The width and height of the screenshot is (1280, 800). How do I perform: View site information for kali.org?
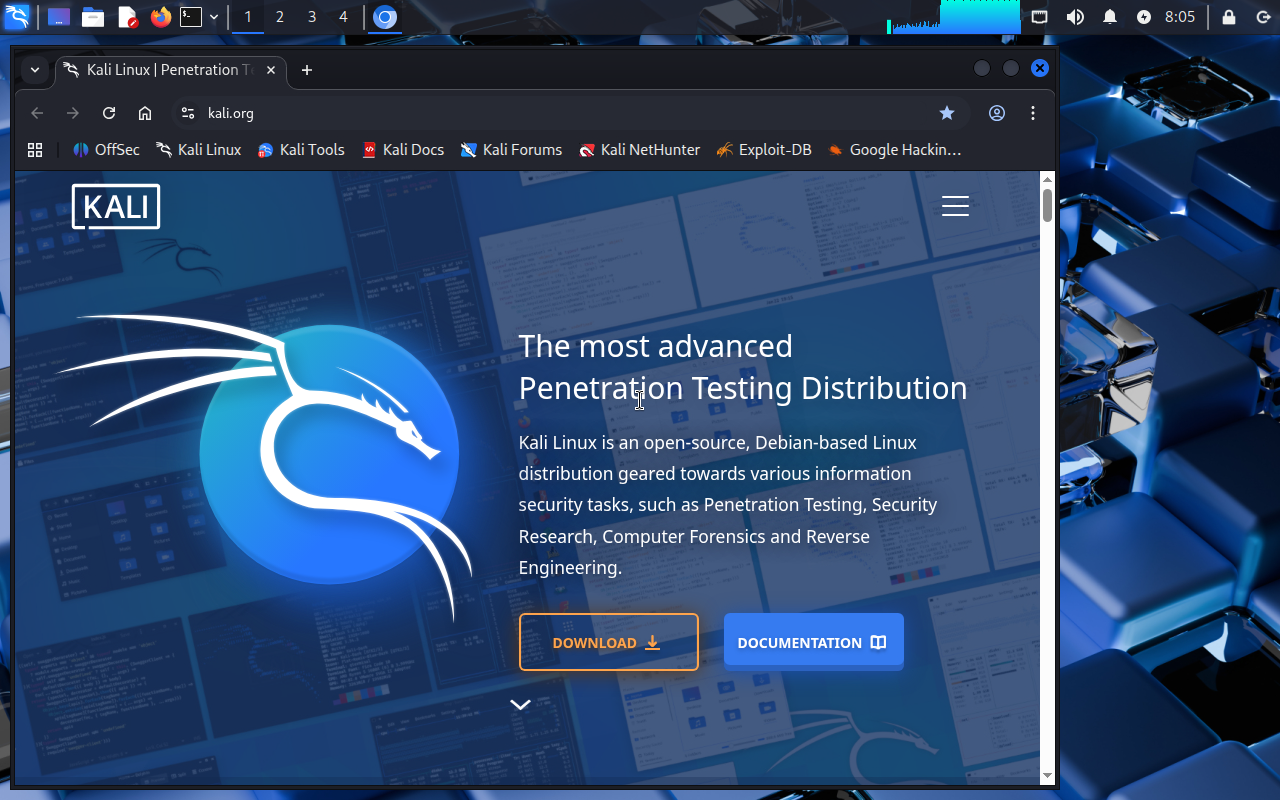(x=187, y=113)
